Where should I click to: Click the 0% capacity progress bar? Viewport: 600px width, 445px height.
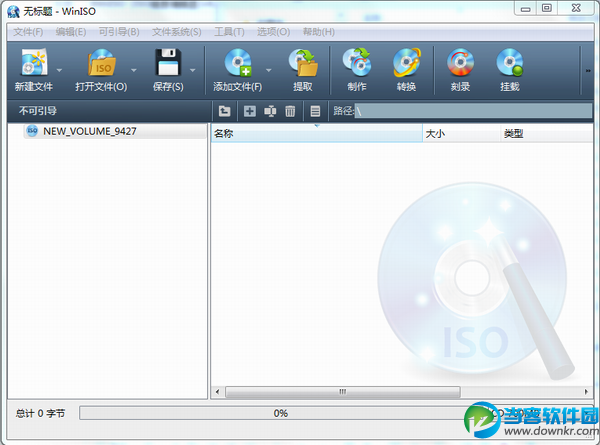click(280, 413)
